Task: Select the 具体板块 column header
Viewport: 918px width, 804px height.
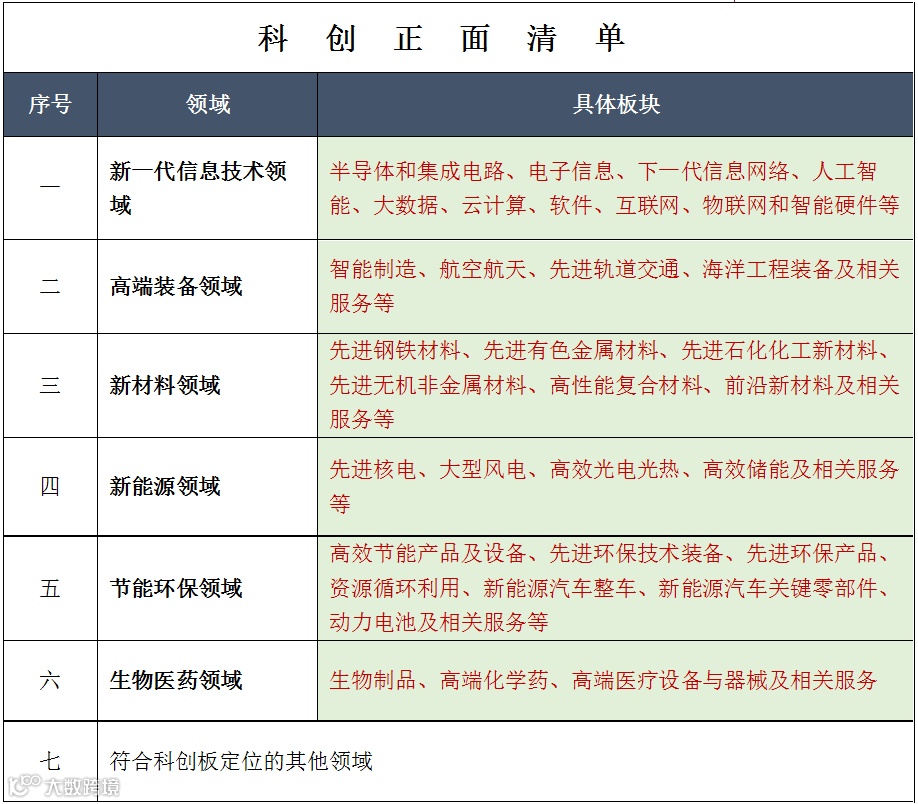Action: point(615,105)
